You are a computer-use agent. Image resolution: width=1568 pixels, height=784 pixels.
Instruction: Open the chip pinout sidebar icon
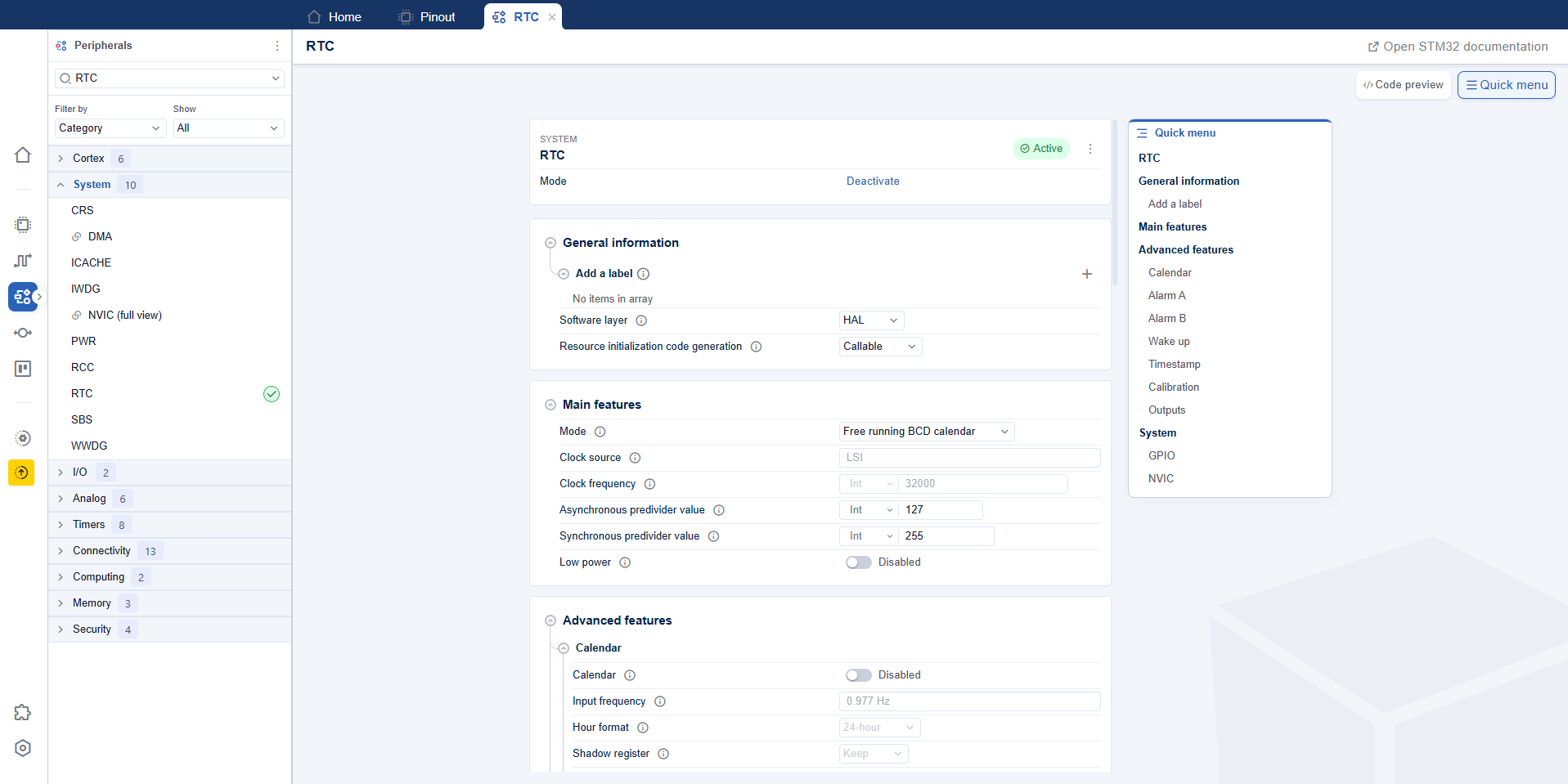23,225
